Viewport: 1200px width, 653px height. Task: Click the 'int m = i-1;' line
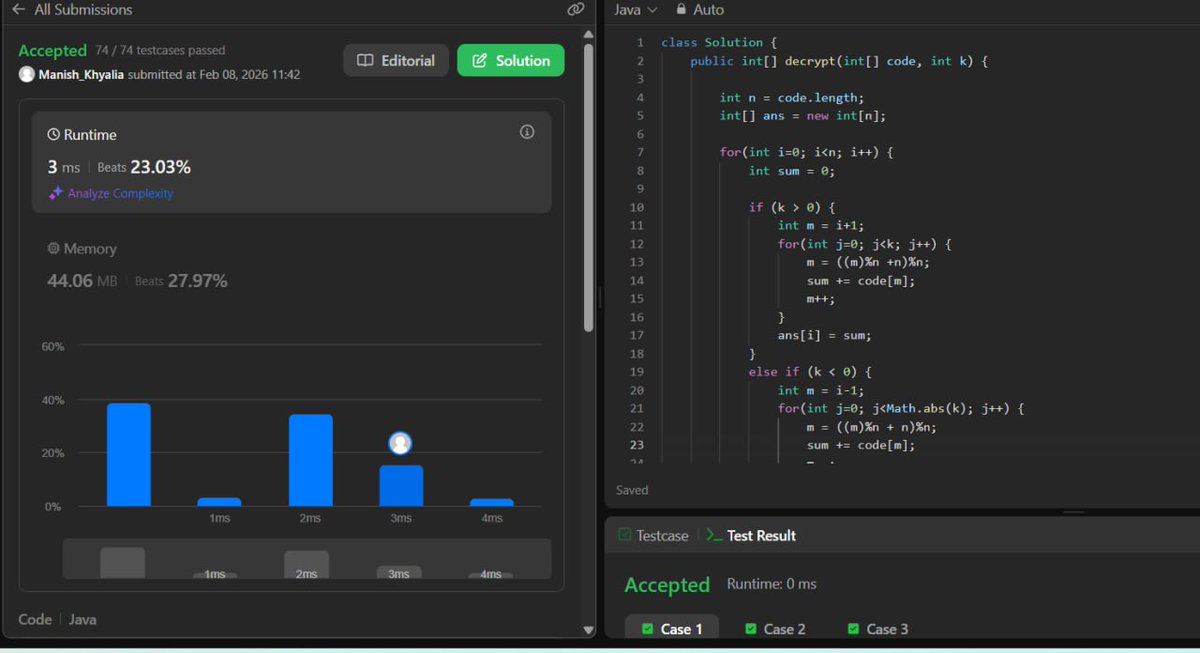(820, 390)
